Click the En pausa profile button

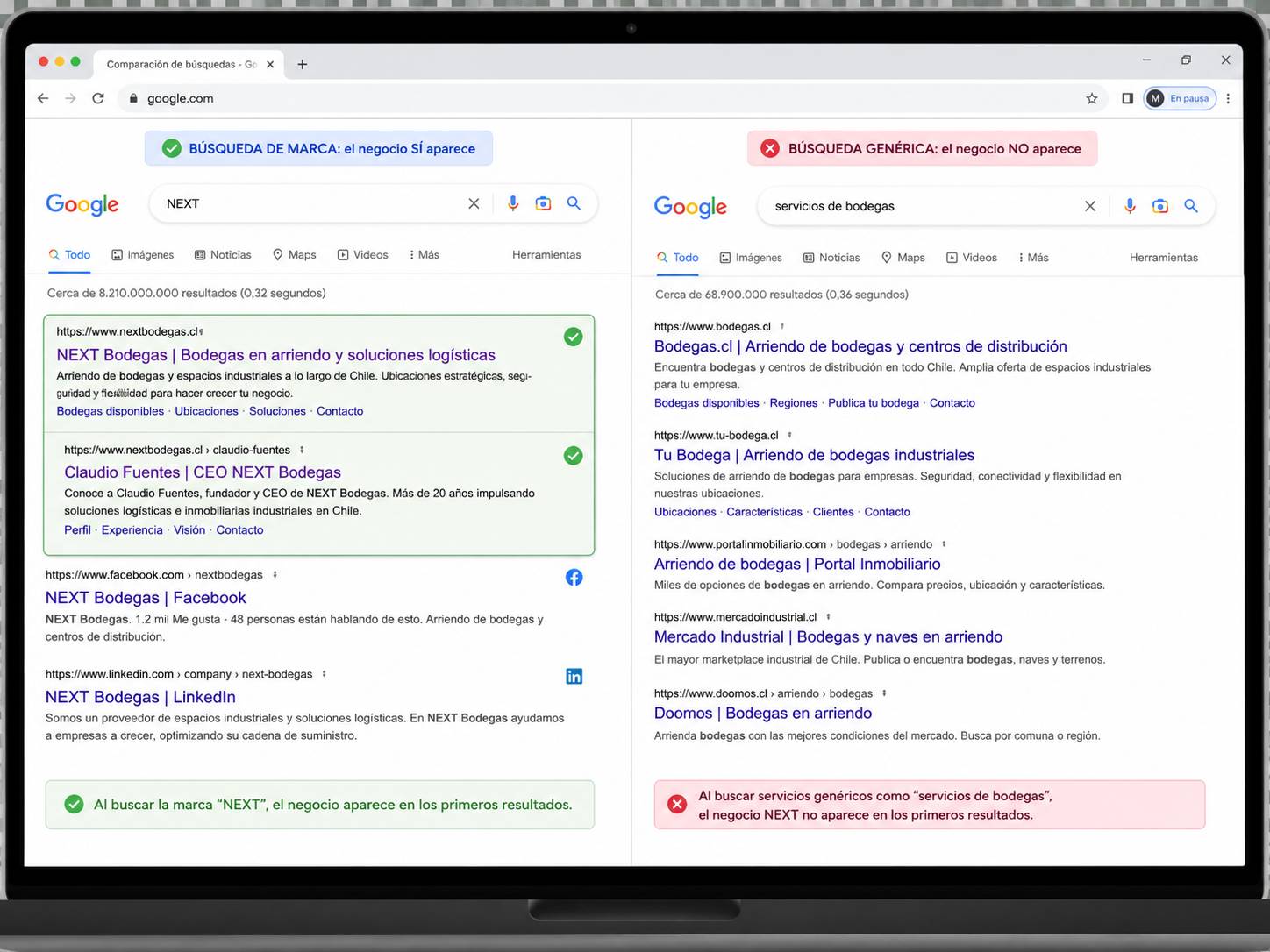pyautogui.click(x=1180, y=98)
